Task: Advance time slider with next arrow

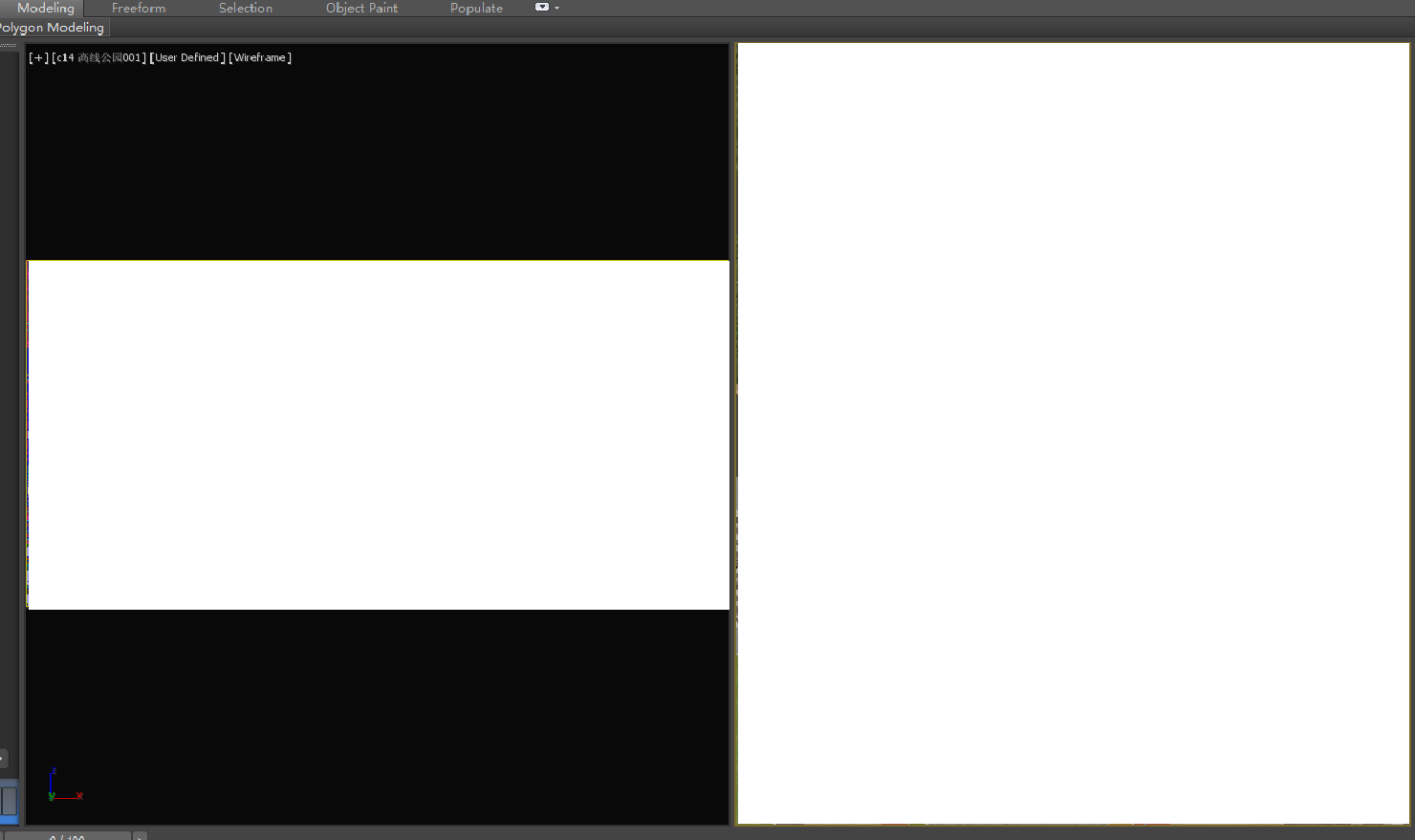Action: tap(140, 836)
